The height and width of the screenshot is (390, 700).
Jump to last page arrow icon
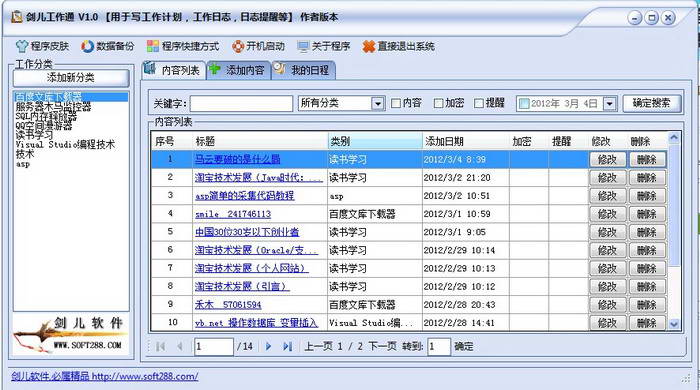coord(288,346)
